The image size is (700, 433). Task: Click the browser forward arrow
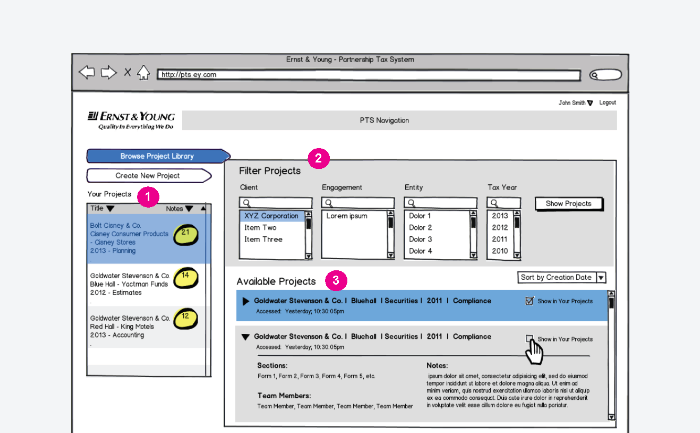pyautogui.click(x=108, y=72)
